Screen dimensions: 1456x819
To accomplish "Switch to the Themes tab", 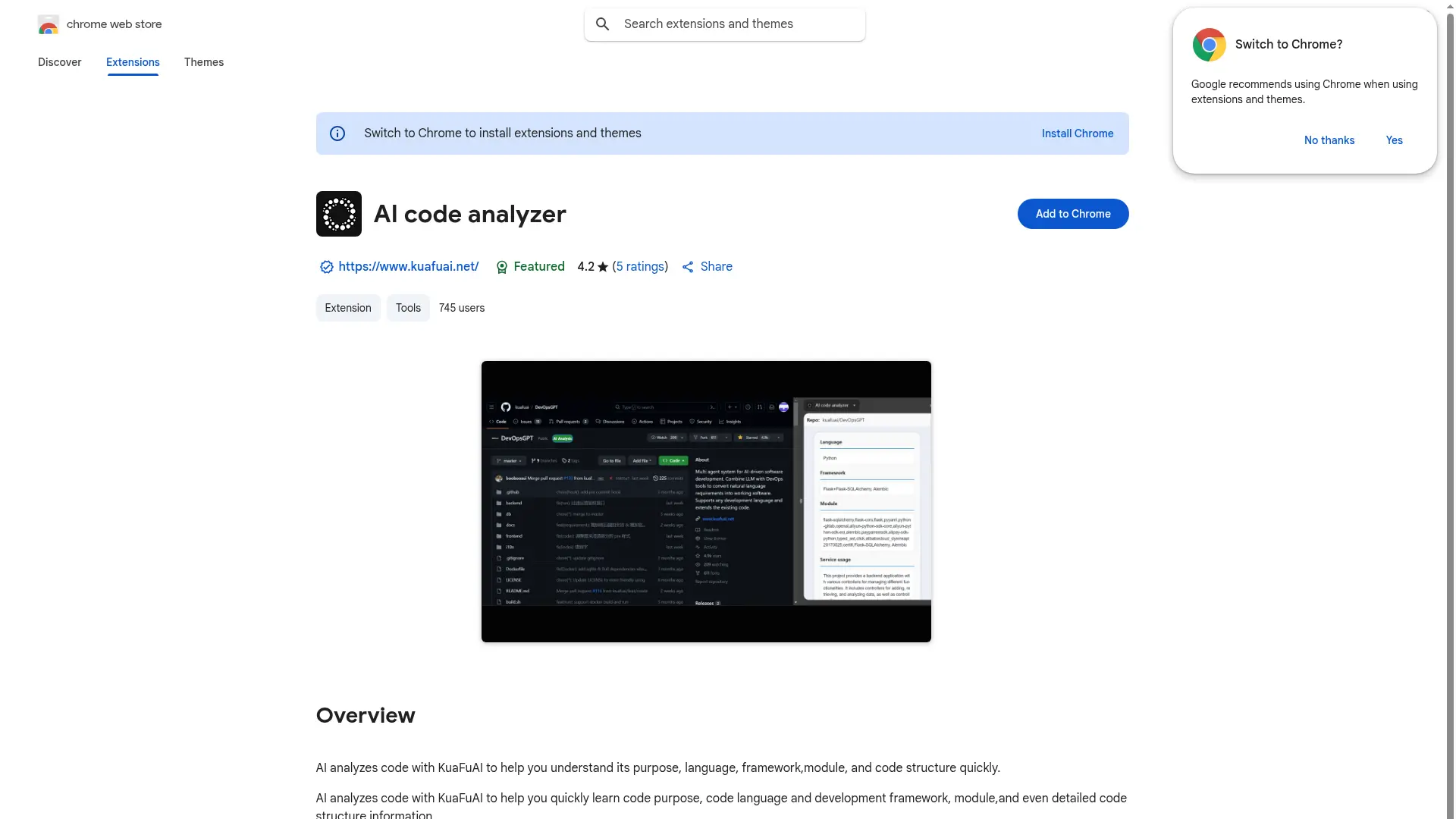I will point(203,62).
